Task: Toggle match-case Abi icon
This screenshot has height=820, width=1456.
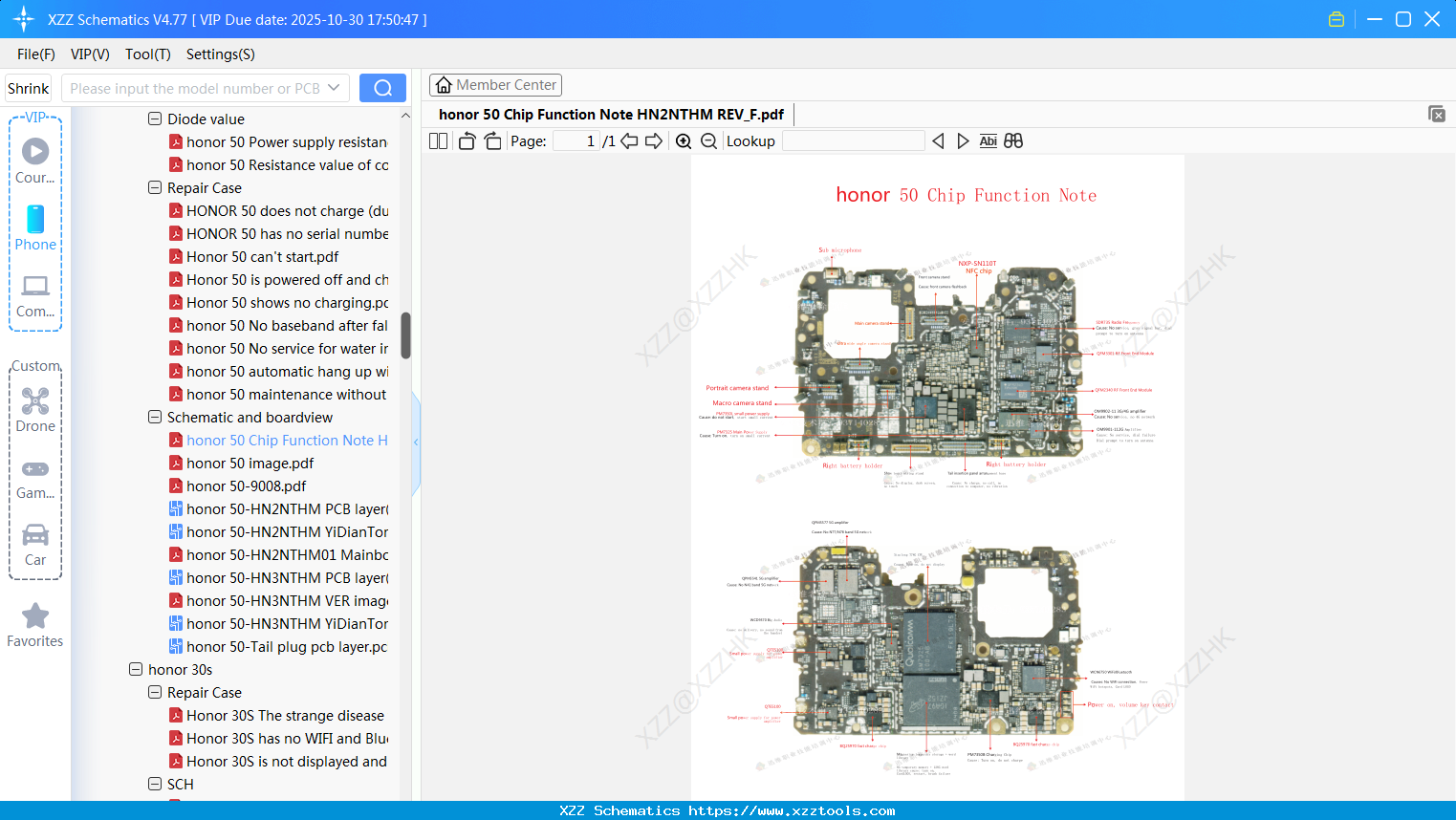Action: click(988, 141)
